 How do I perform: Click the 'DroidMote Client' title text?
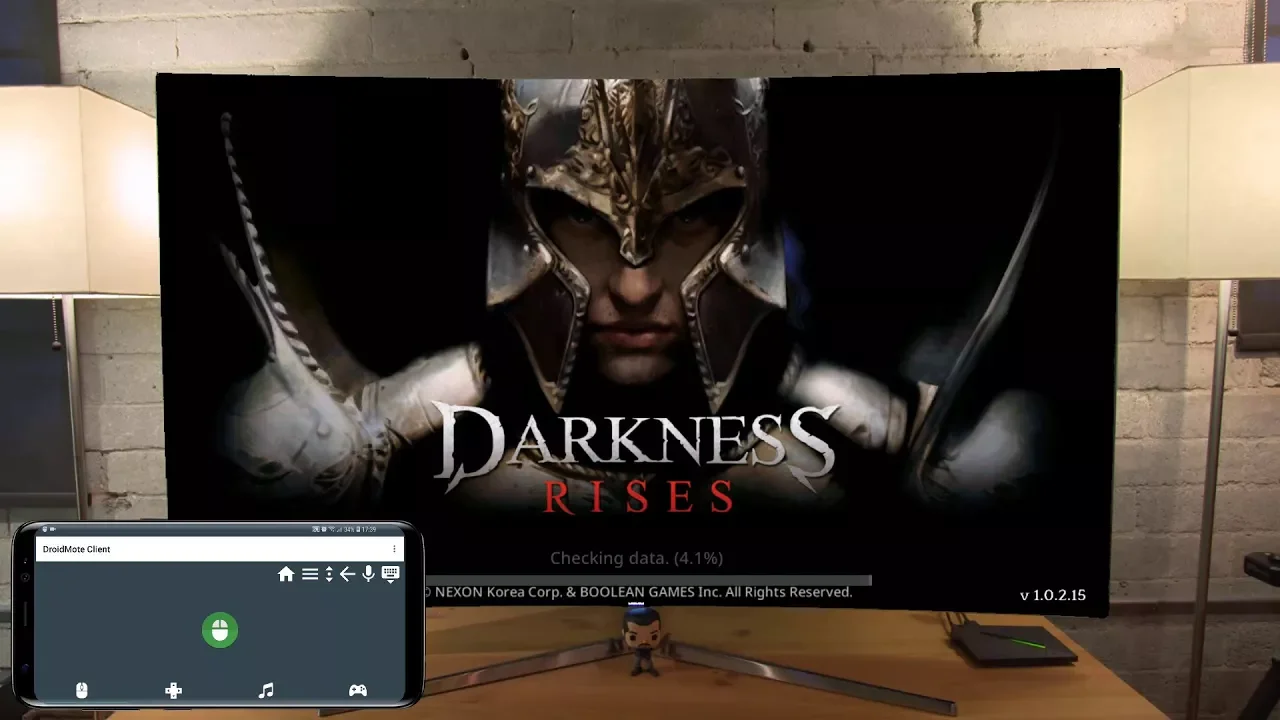tap(77, 549)
